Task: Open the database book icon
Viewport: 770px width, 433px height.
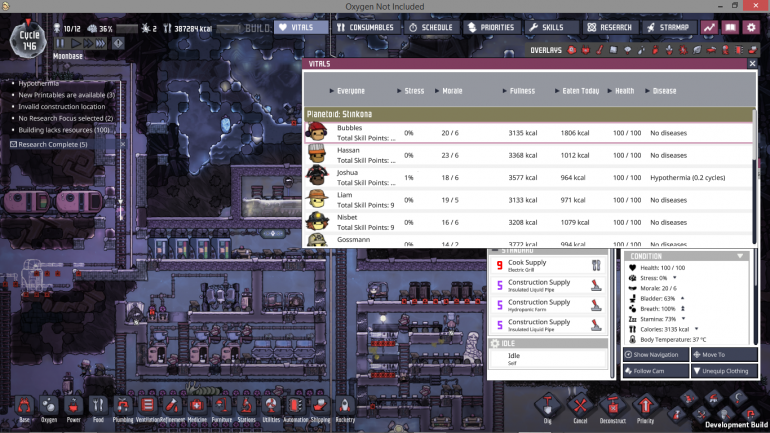Action: pyautogui.click(x=731, y=27)
